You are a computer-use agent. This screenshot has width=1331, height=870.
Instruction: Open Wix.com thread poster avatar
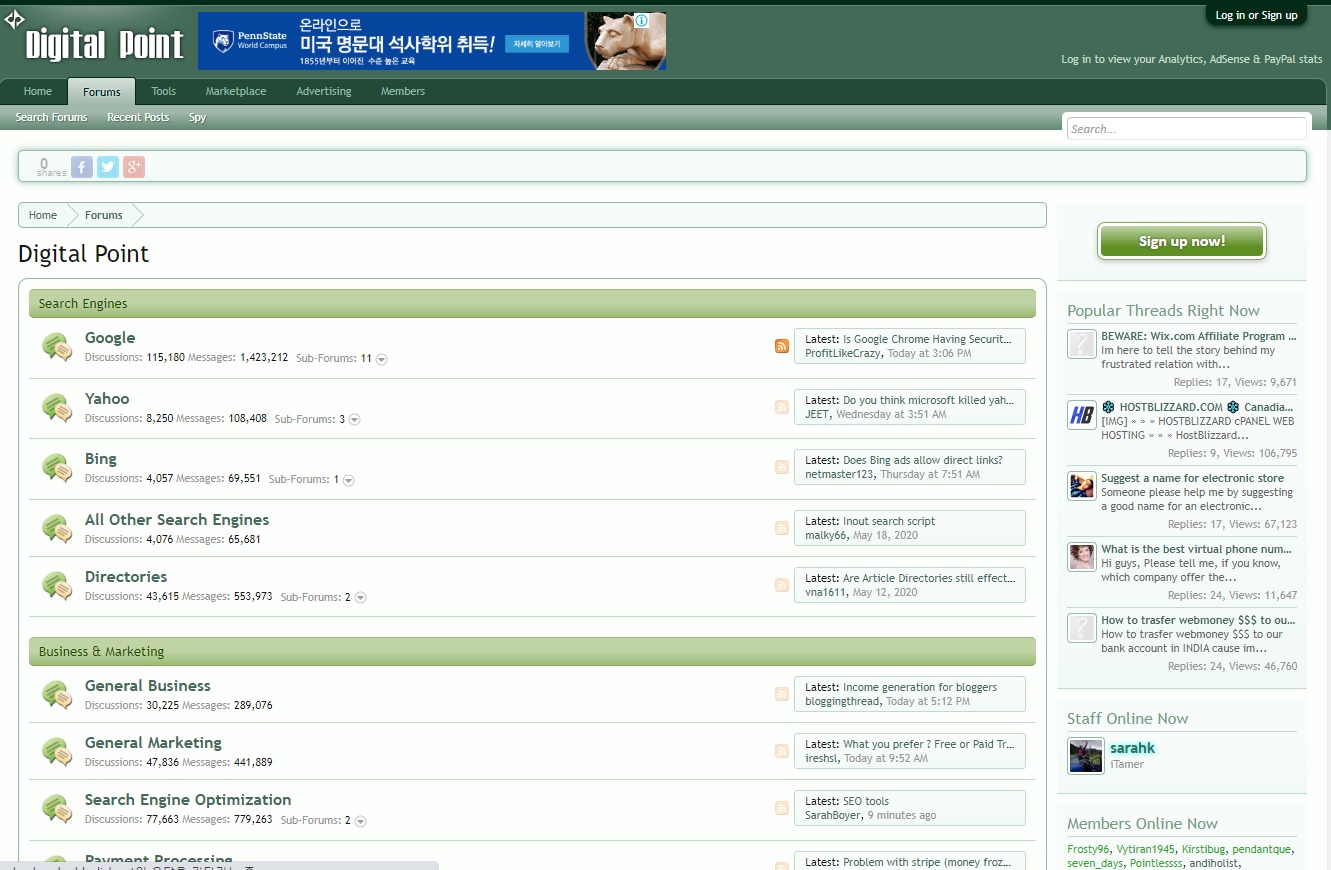1081,344
